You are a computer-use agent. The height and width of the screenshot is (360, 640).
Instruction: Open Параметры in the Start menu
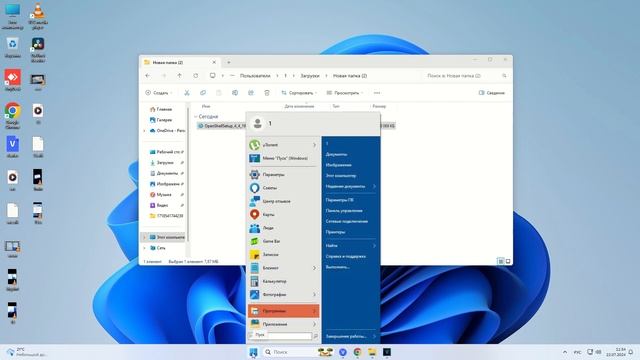click(283, 175)
